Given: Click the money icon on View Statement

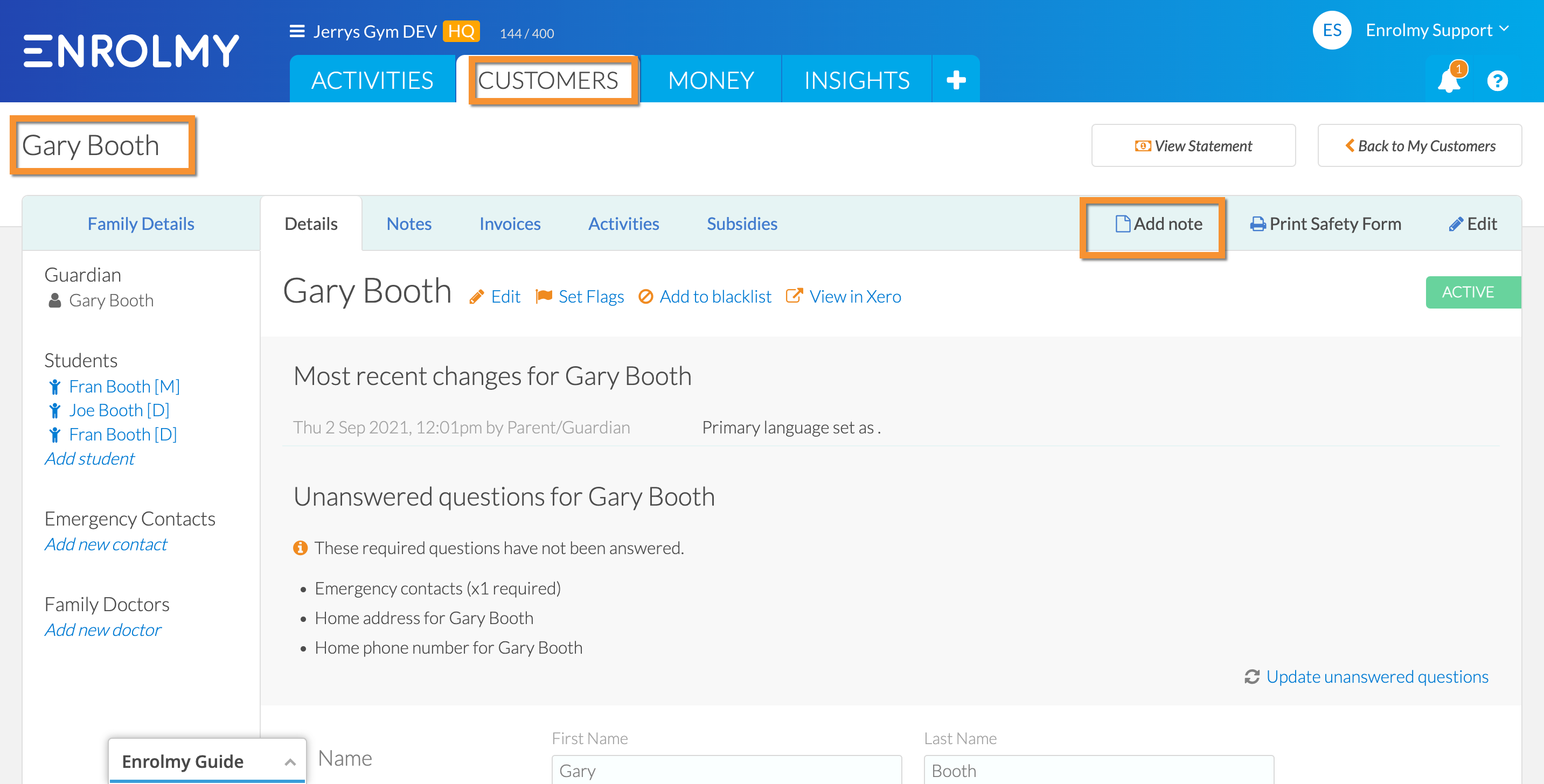Looking at the screenshot, I should 1143,145.
